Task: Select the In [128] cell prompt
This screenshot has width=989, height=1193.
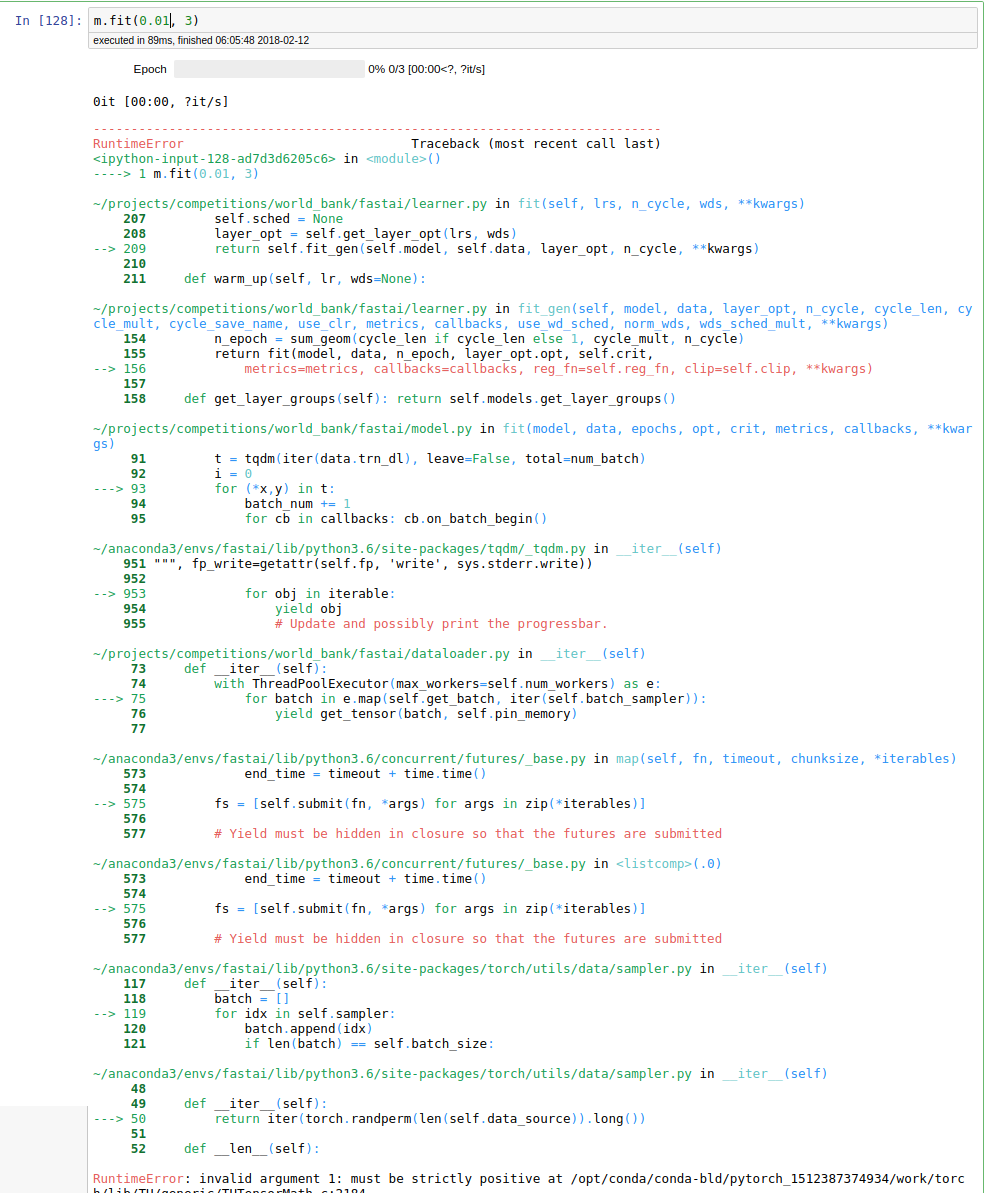Action: [x=48, y=21]
